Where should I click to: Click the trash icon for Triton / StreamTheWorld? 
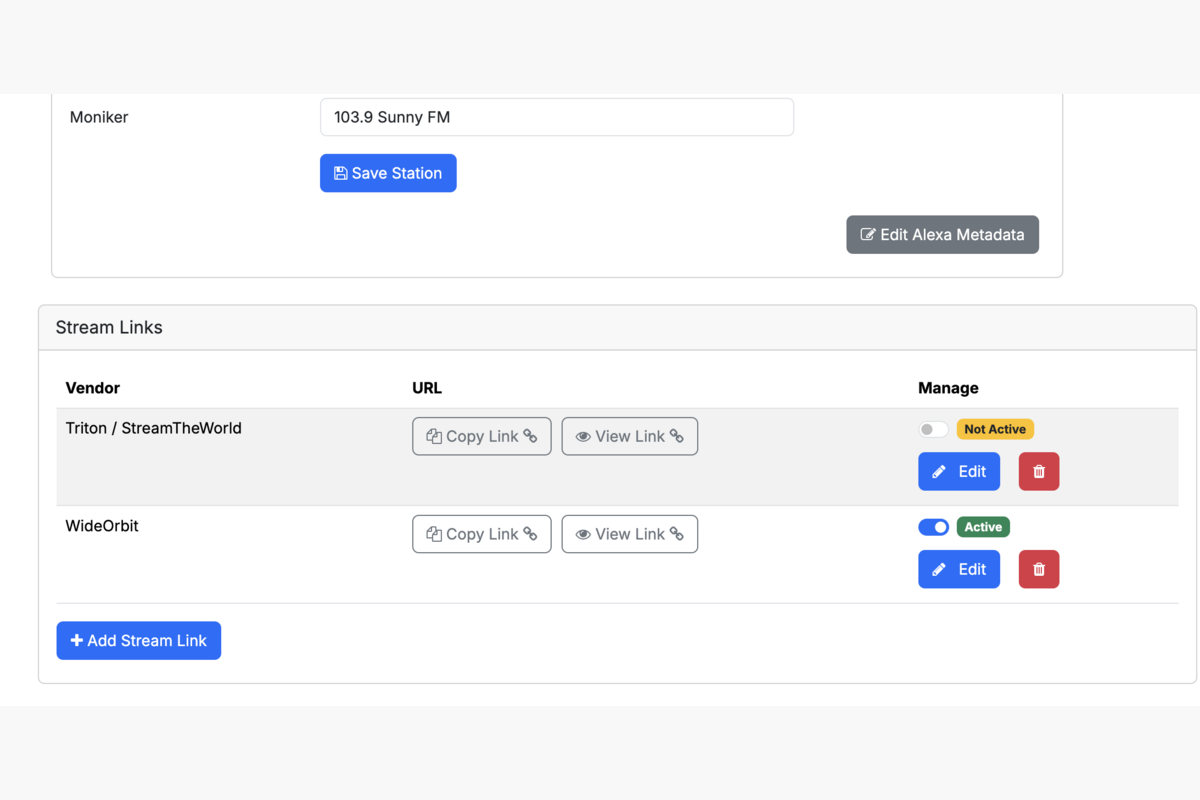coord(1038,471)
